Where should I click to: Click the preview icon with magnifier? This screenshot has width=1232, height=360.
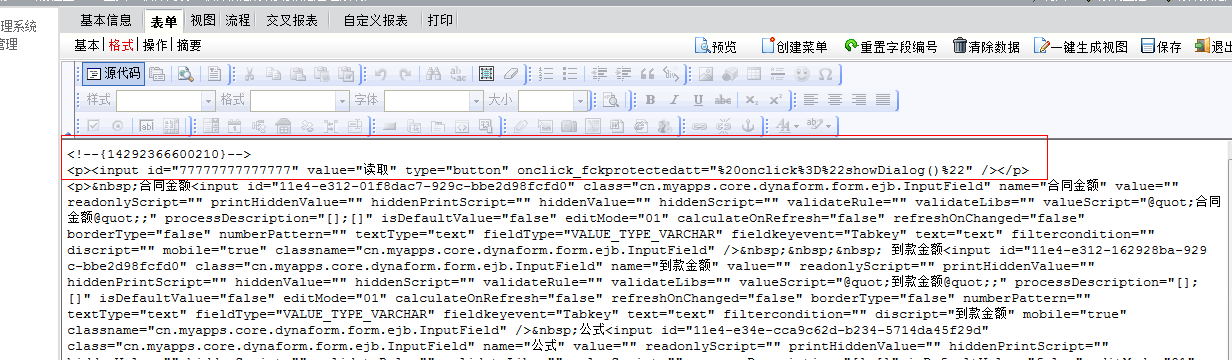click(186, 74)
